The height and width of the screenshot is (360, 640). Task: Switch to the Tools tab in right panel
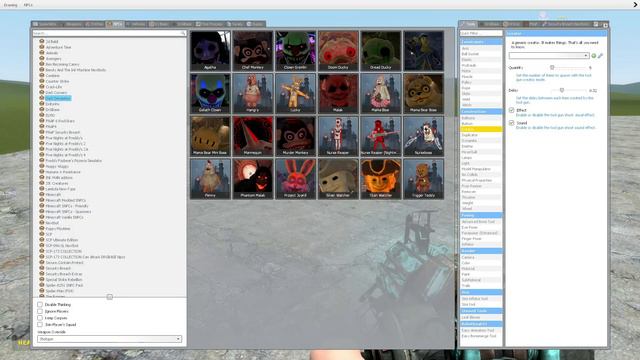point(469,24)
